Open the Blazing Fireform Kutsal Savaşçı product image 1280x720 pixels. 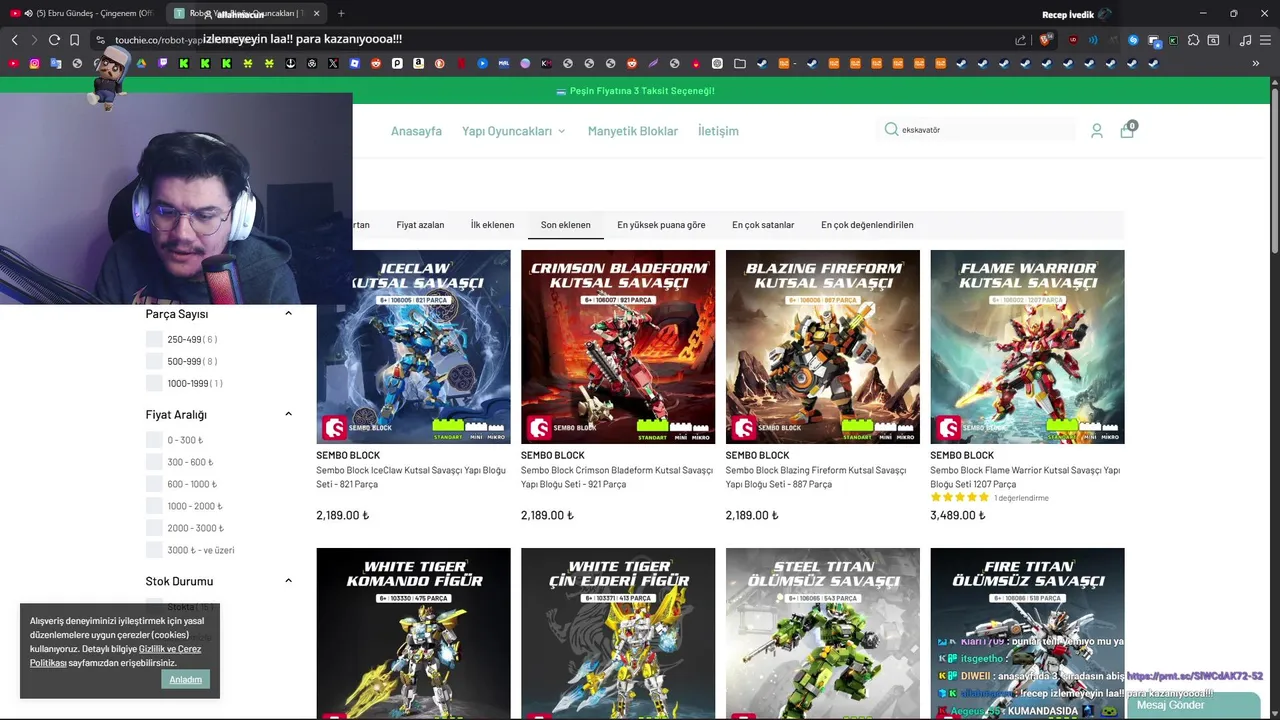point(823,347)
